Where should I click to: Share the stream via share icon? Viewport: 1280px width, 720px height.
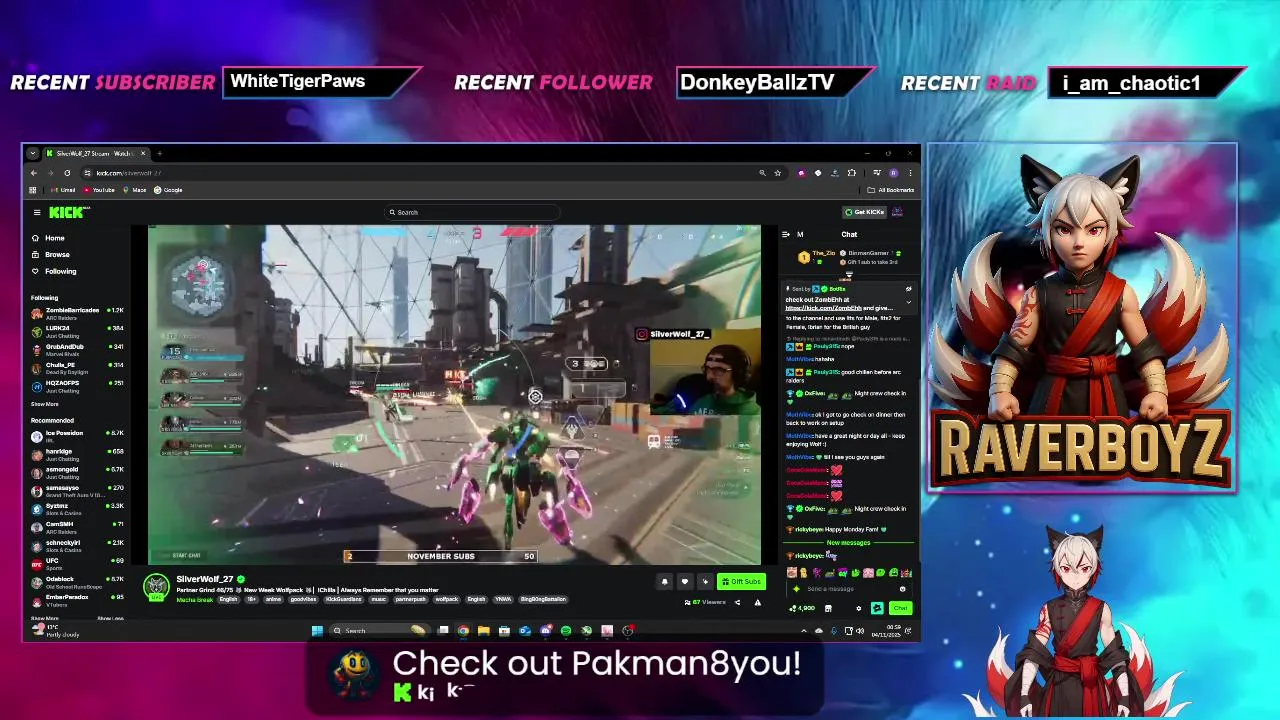pyautogui.click(x=738, y=602)
